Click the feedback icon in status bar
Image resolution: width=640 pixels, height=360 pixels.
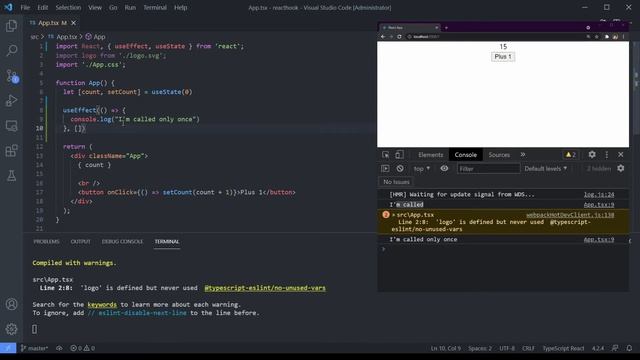point(615,348)
